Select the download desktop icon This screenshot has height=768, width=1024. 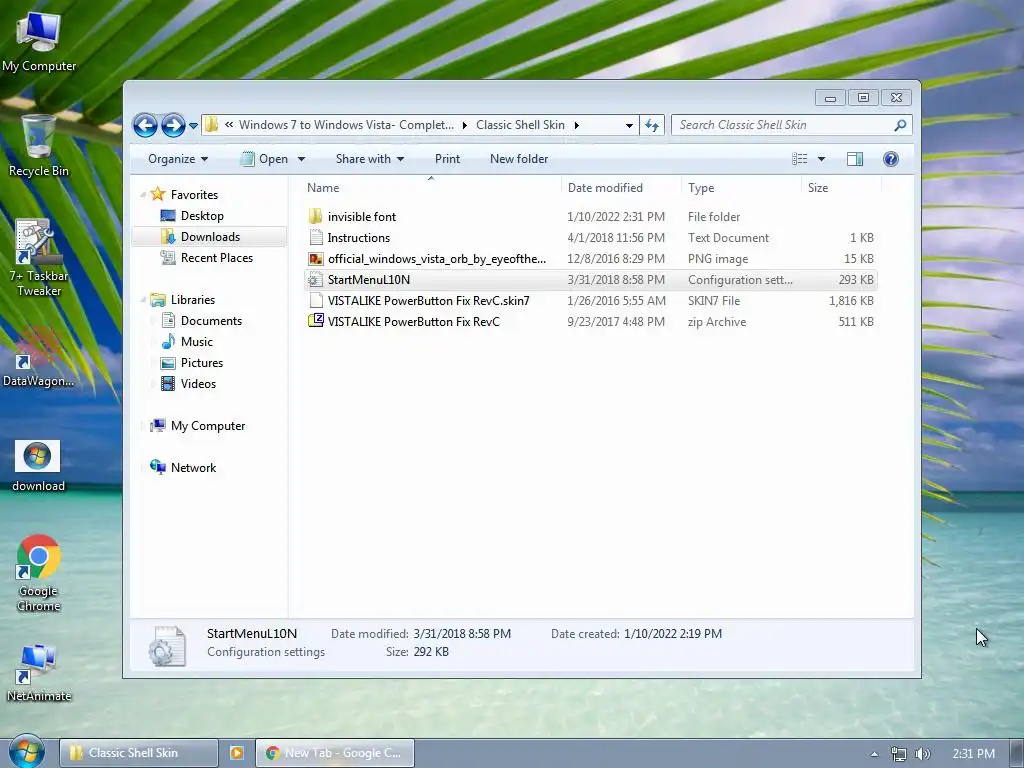coord(39,466)
